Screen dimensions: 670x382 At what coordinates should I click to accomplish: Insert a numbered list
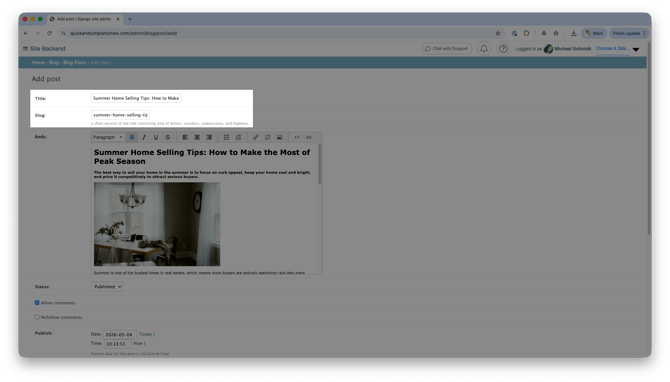tap(238, 137)
